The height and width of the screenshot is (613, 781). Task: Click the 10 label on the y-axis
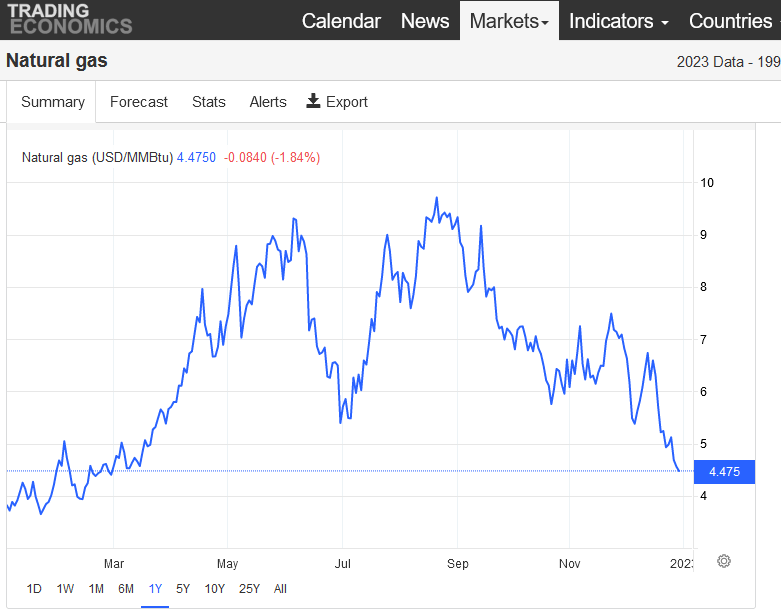707,183
